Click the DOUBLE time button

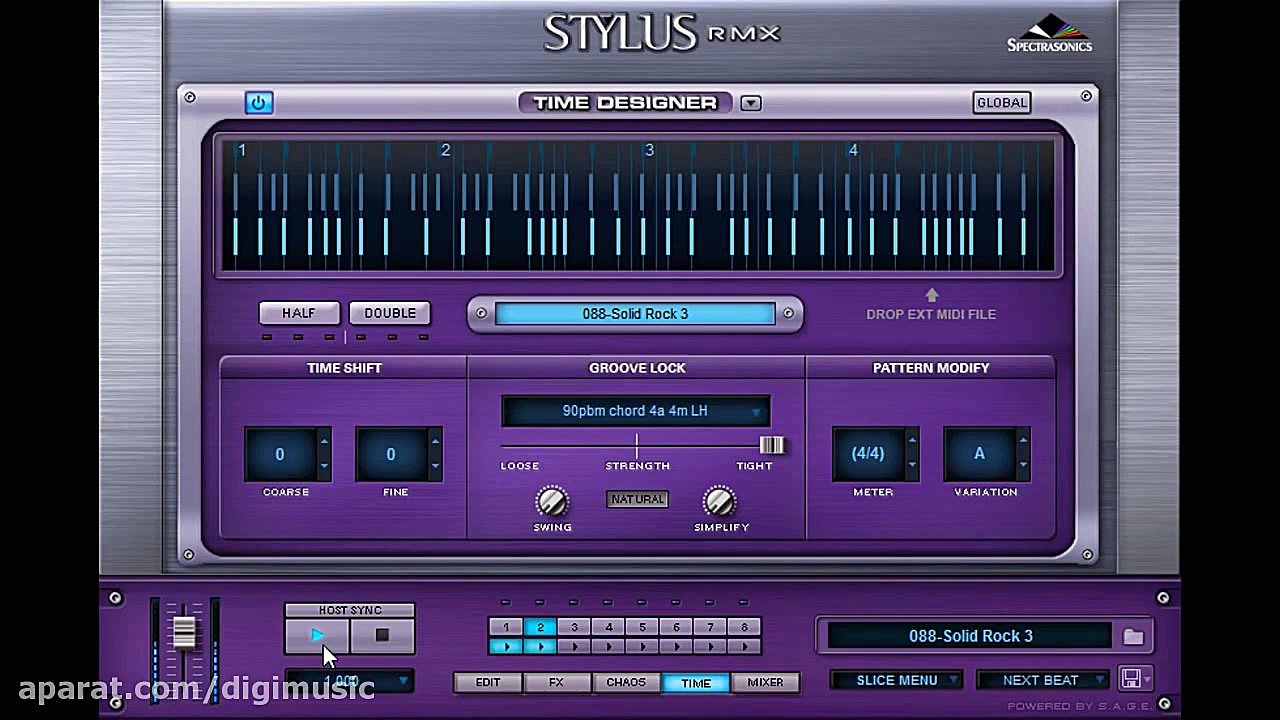click(390, 313)
